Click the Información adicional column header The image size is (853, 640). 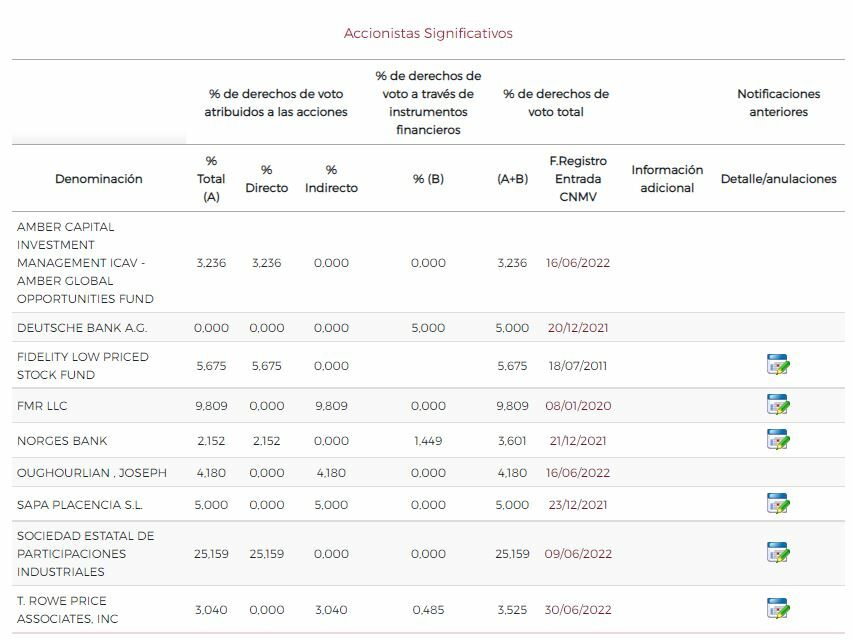(x=667, y=179)
